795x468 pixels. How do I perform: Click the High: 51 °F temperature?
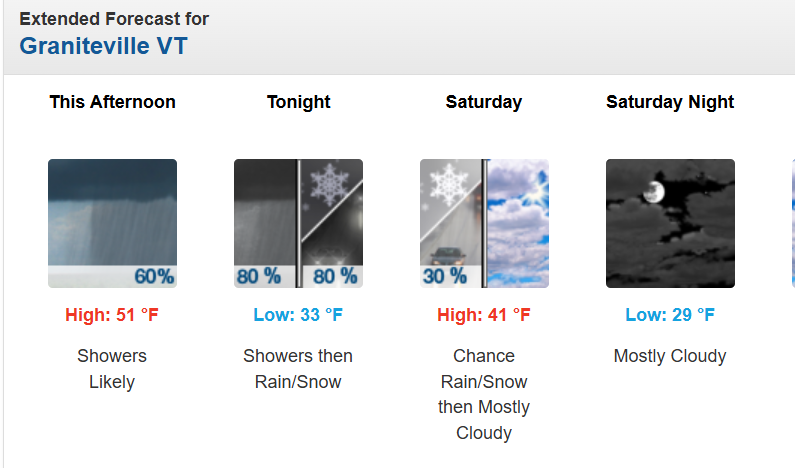(112, 315)
